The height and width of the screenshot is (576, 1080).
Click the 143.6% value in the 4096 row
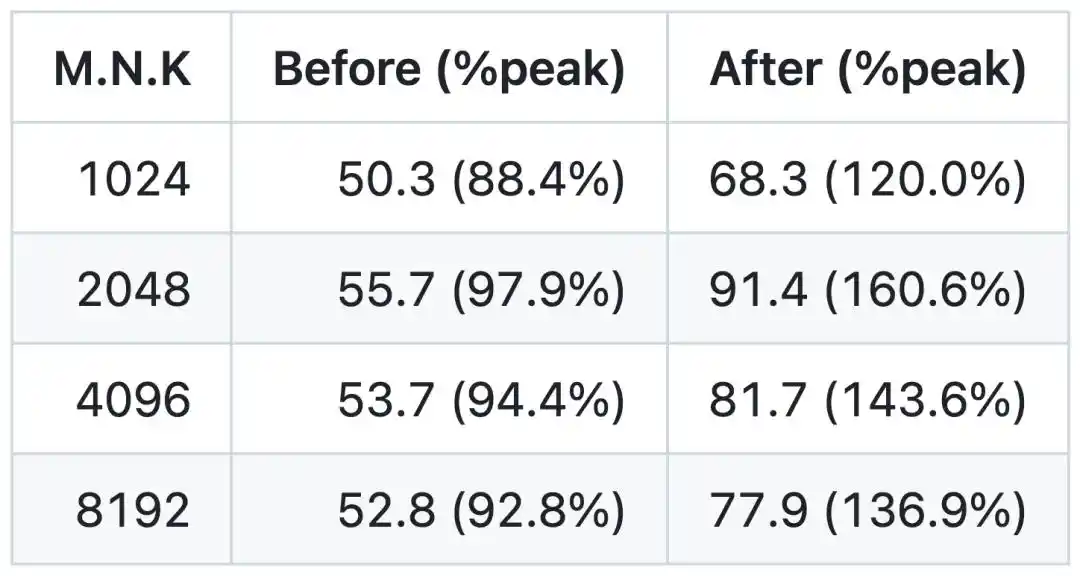point(925,400)
